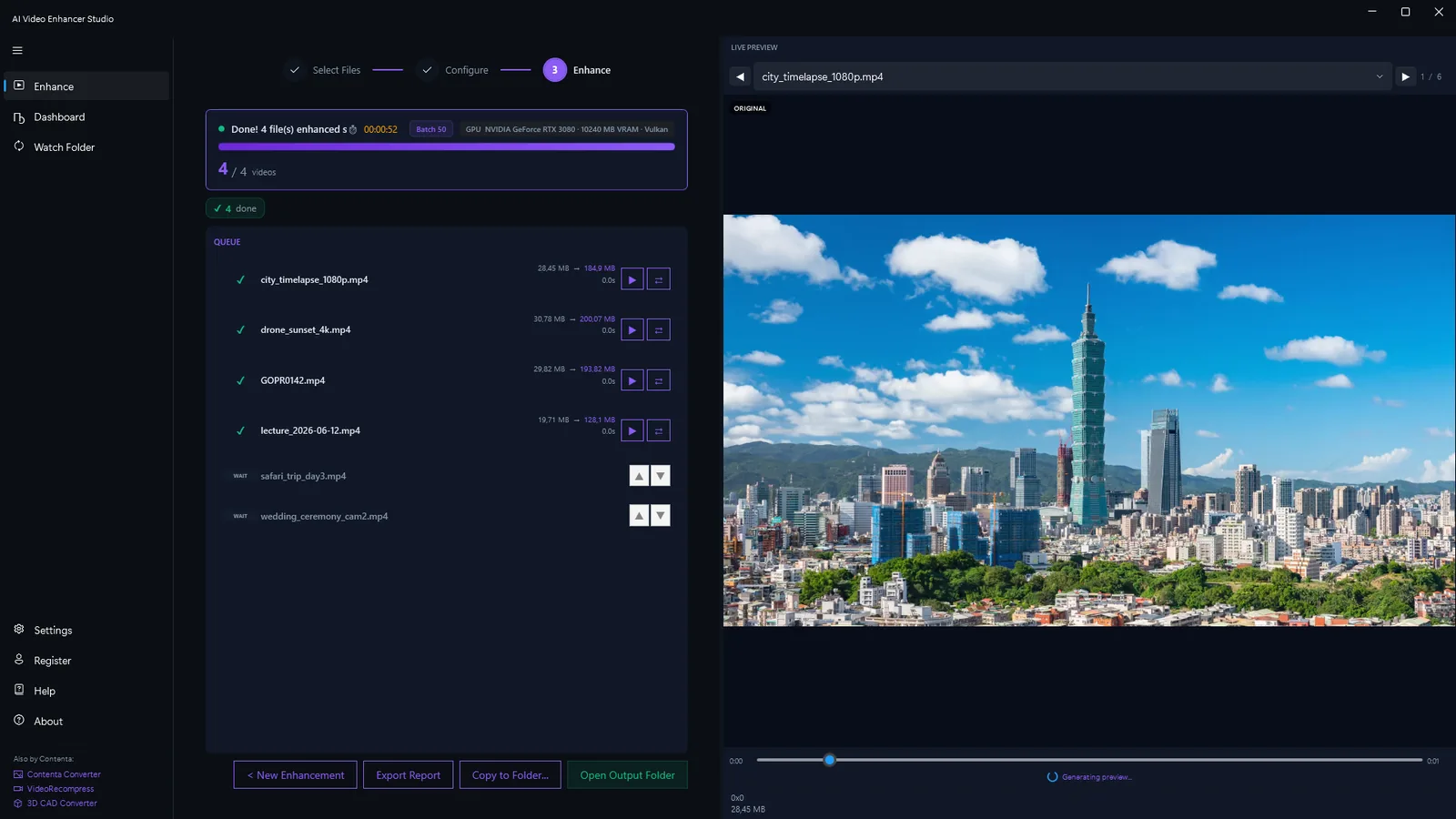1456x819 pixels.
Task: Move safari_trip_day3.mp4 down in queue
Action: click(x=661, y=476)
